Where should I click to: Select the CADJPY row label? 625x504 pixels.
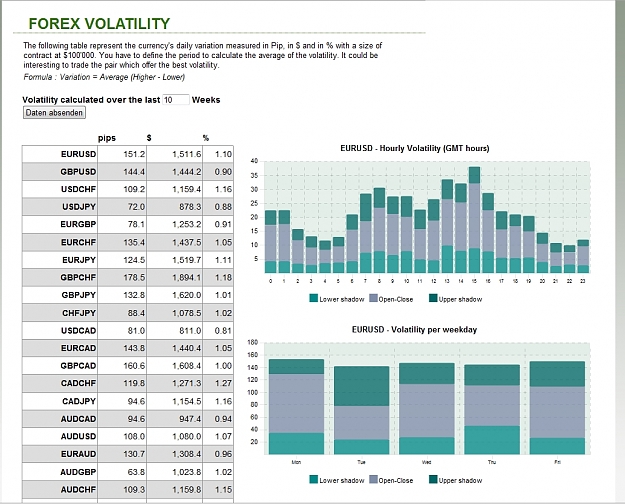(79, 401)
